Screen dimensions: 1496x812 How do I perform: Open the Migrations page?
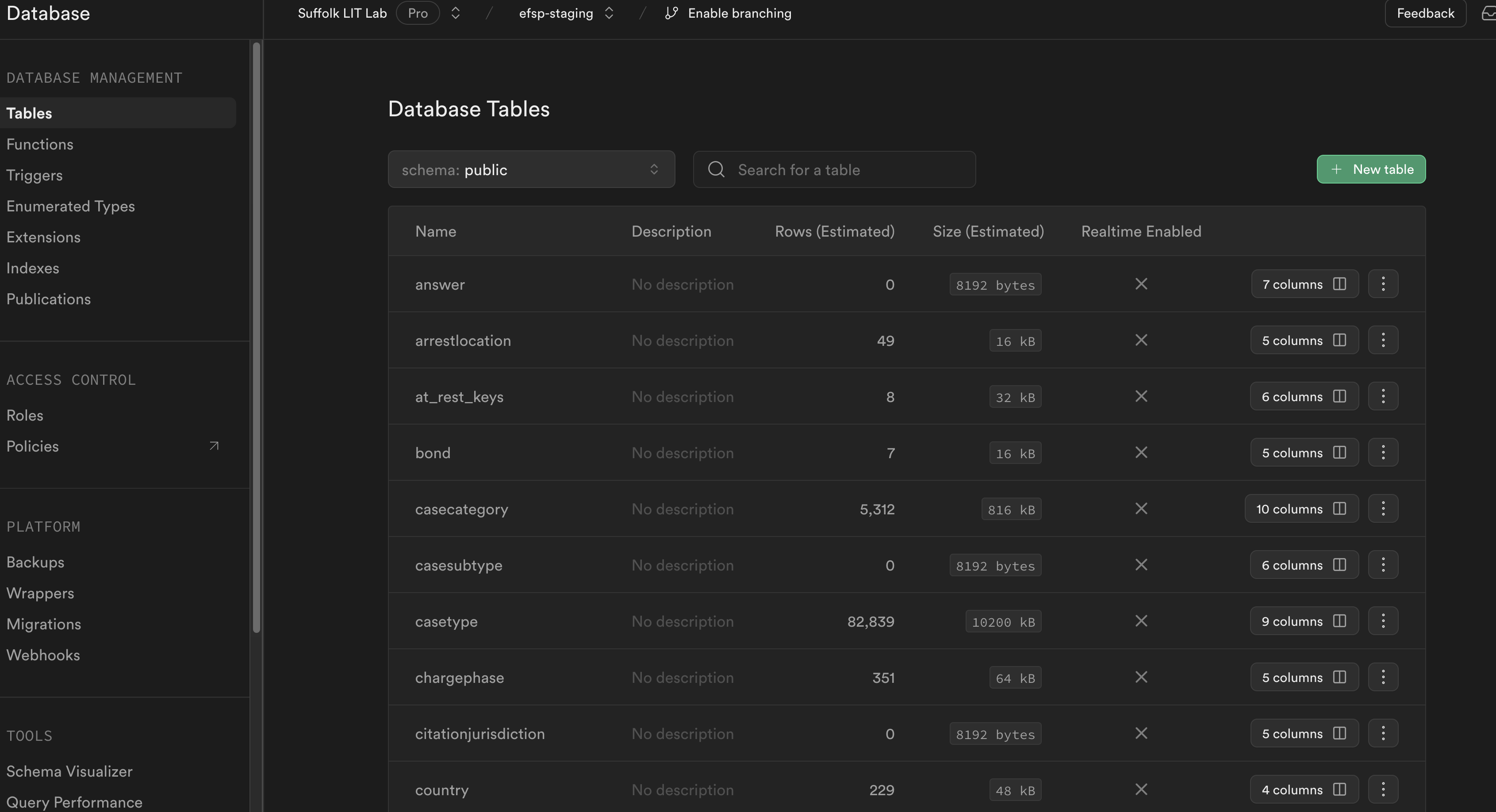tap(43, 624)
